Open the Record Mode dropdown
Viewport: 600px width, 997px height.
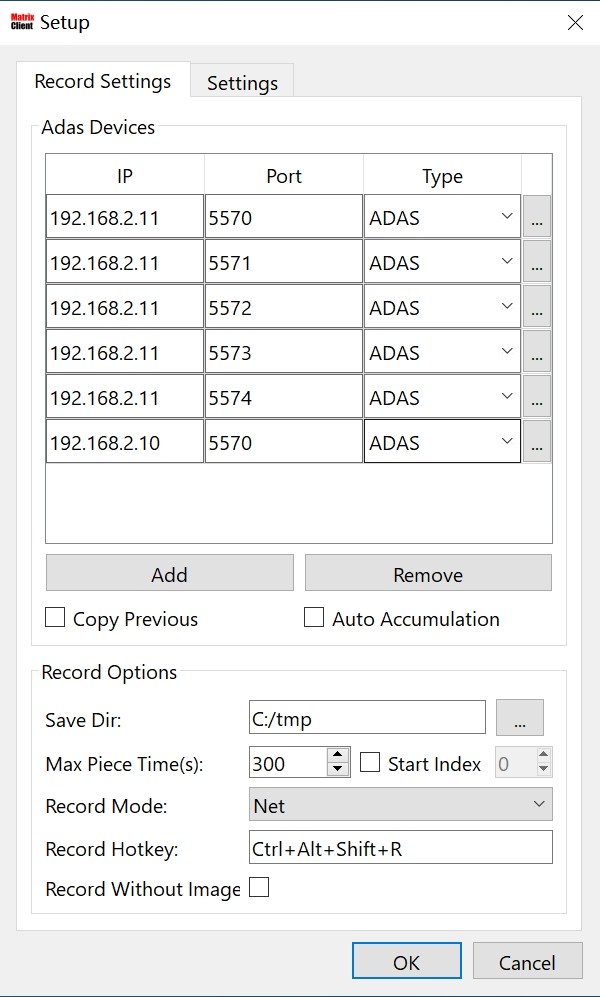point(400,805)
